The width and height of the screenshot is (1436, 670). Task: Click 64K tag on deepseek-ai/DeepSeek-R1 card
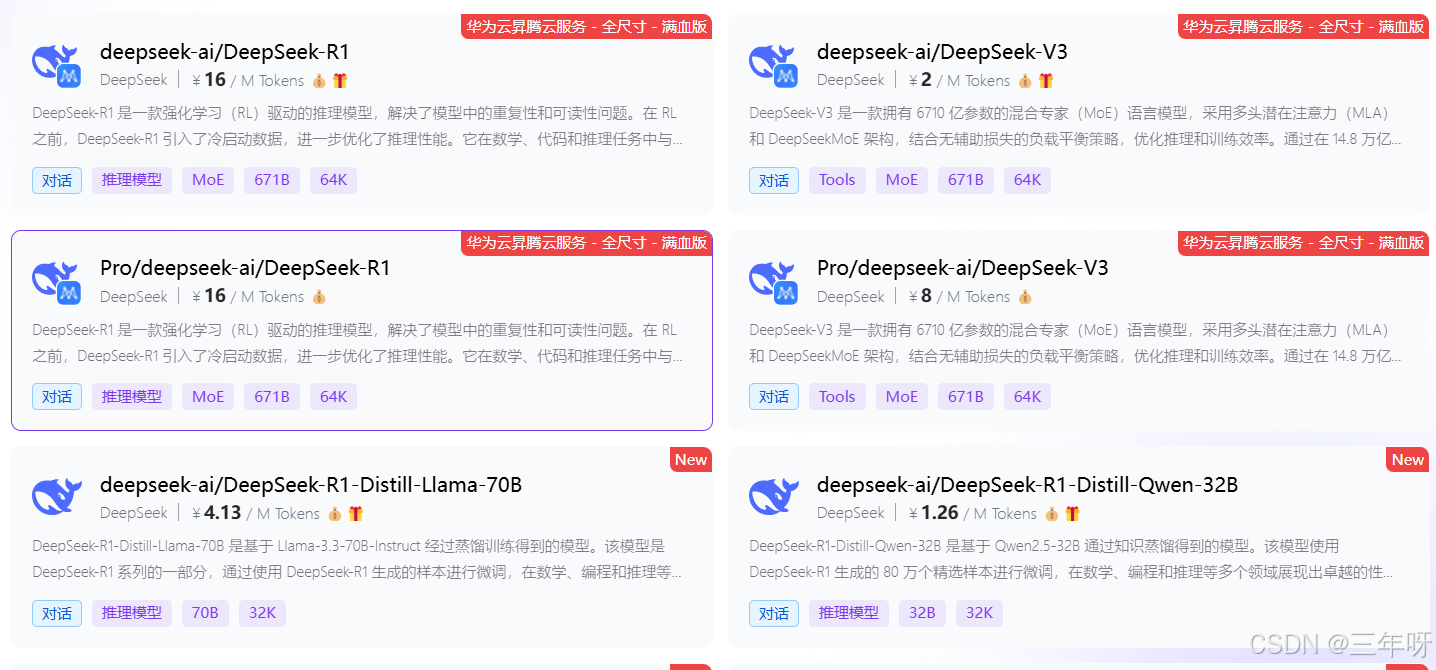tap(333, 180)
